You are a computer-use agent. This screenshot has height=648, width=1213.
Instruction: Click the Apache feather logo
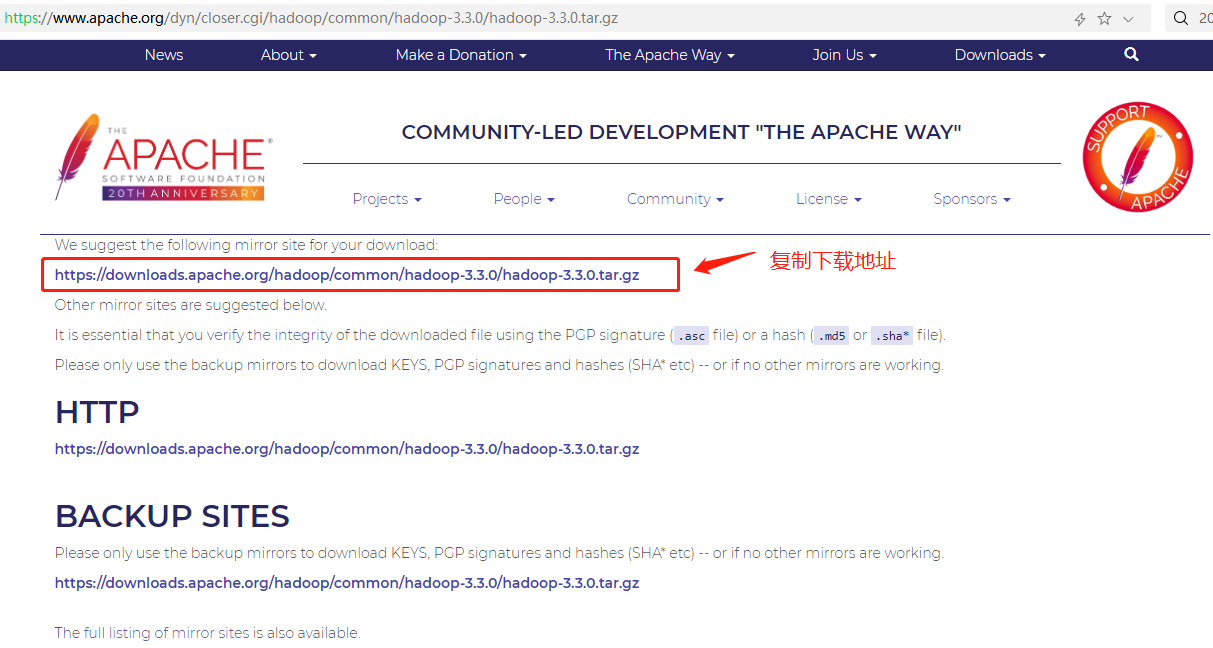(x=163, y=157)
